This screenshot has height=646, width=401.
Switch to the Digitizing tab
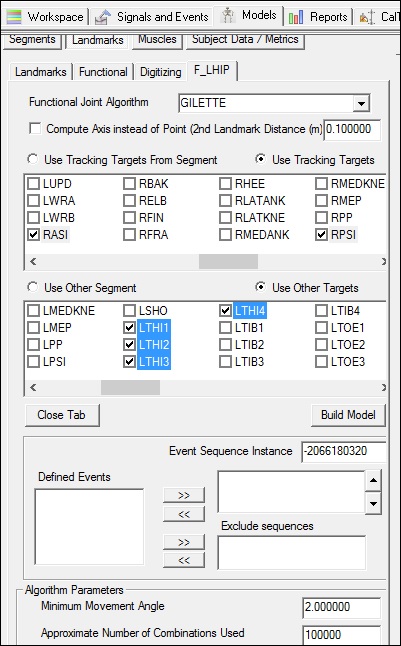[160, 72]
